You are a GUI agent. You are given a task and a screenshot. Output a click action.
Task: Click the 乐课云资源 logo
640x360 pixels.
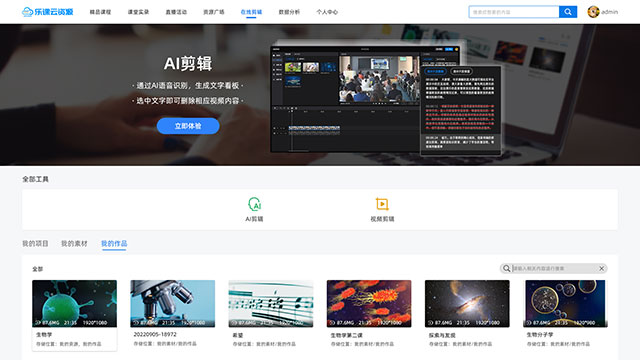point(47,12)
